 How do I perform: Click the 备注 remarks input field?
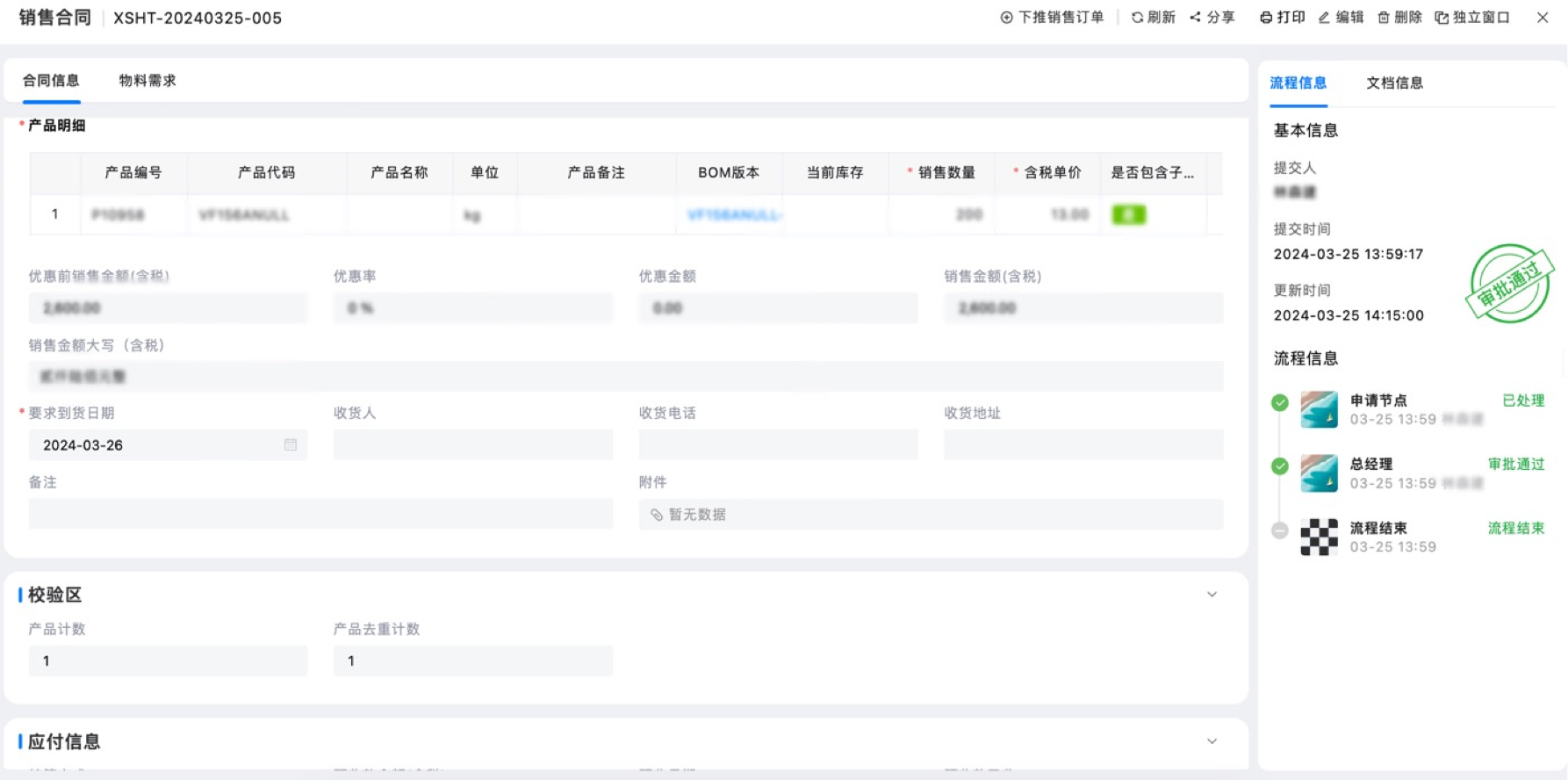coord(320,515)
